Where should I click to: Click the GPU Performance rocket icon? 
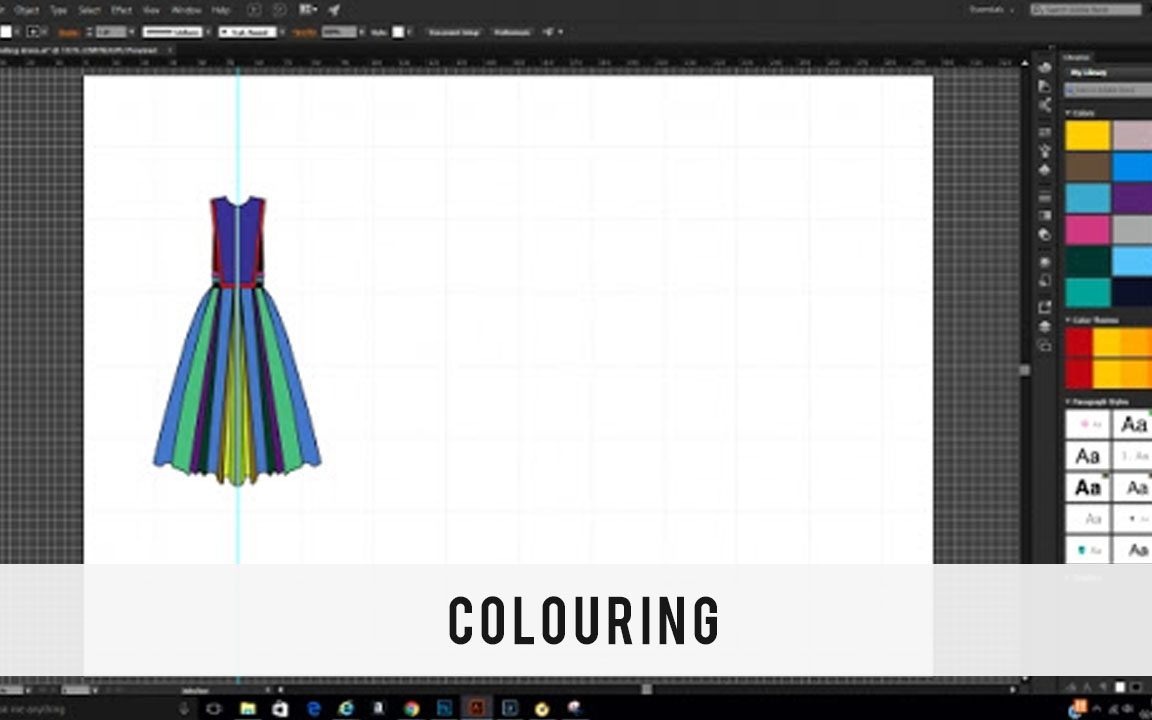[334, 10]
